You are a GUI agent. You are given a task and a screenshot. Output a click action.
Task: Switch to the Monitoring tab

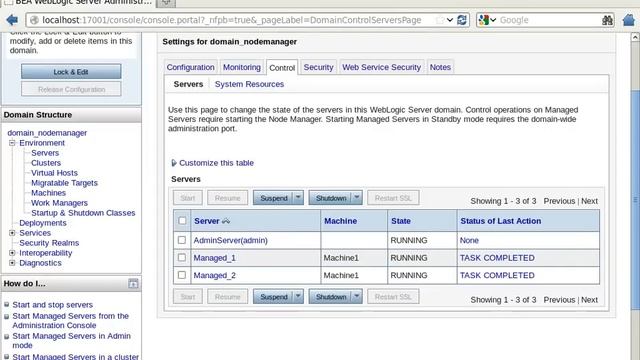242,67
